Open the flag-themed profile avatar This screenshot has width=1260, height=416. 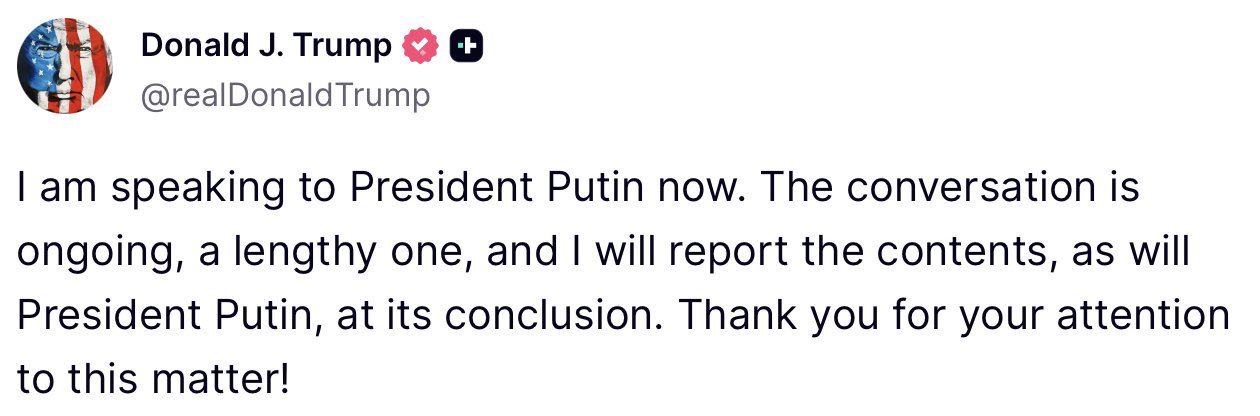[64, 68]
